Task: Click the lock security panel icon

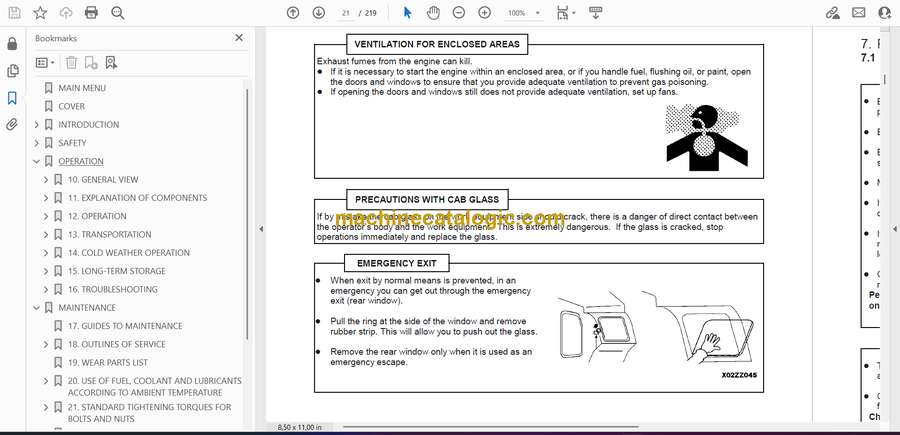Action: (x=12, y=44)
